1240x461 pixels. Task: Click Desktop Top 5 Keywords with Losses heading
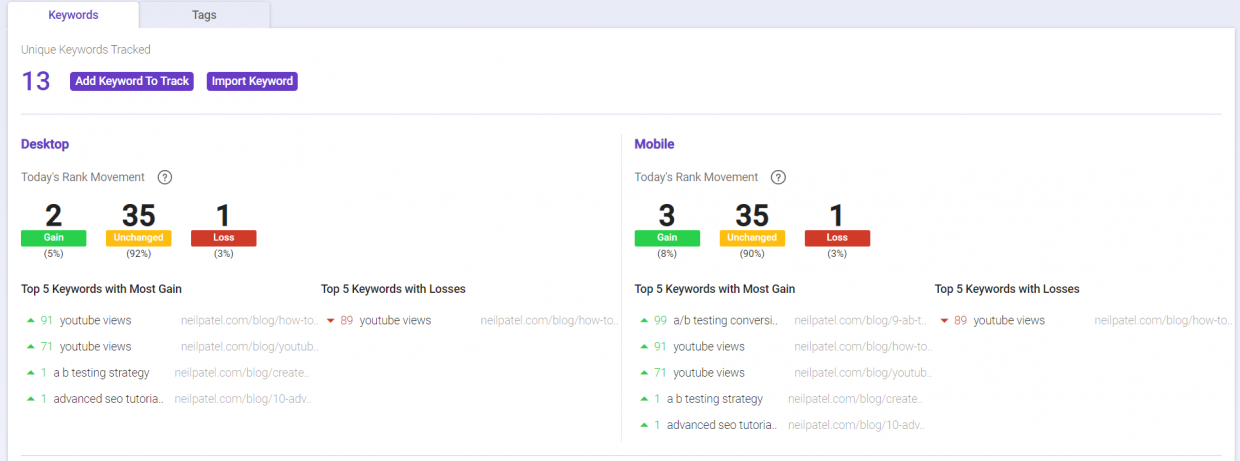[393, 289]
